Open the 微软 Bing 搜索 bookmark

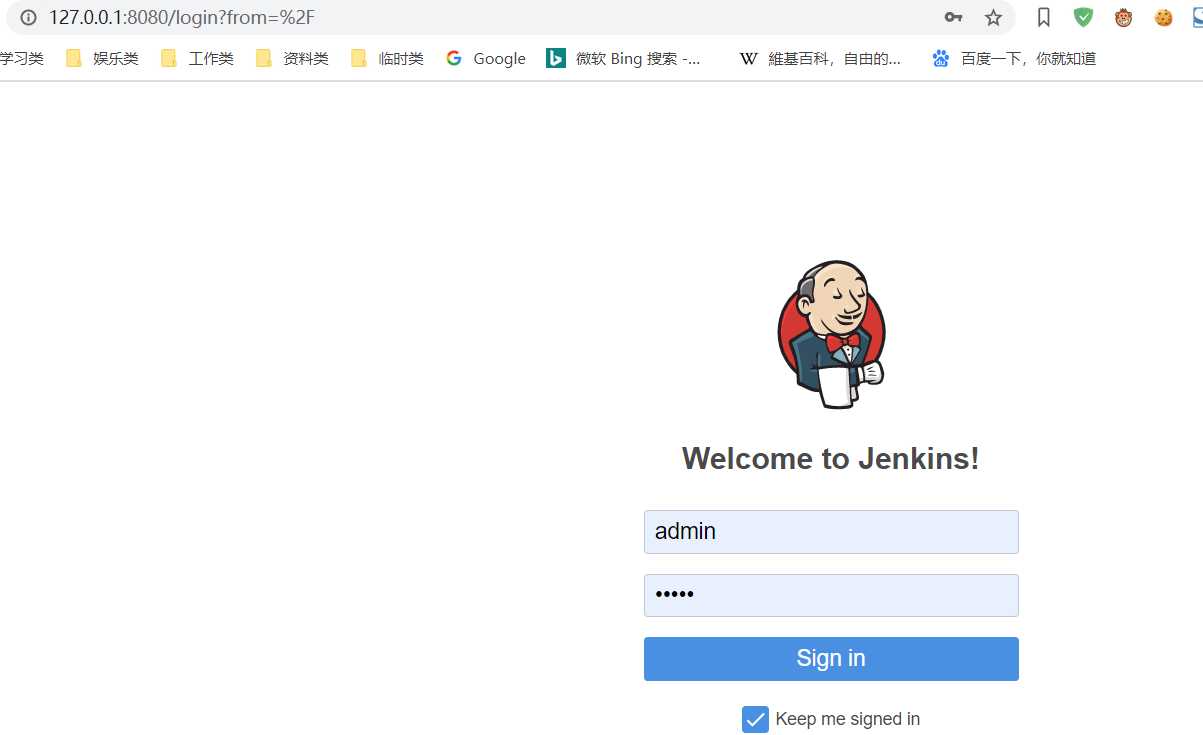[x=623, y=59]
